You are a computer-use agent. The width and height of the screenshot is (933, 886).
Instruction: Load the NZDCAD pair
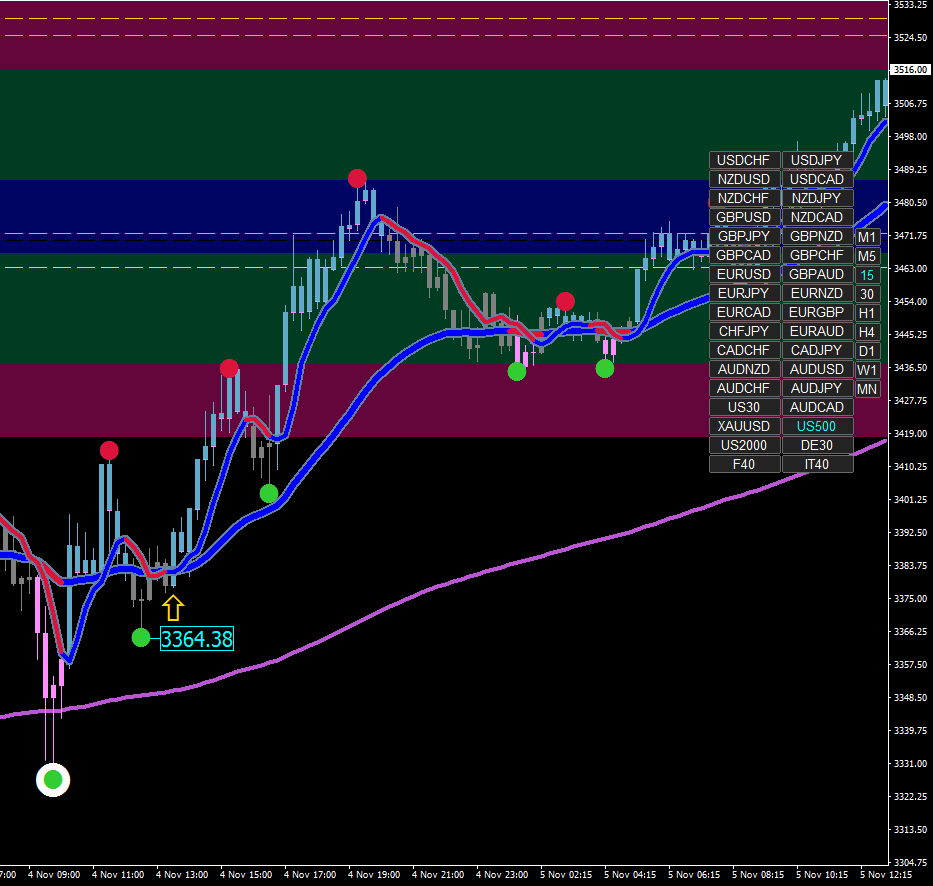tap(817, 217)
